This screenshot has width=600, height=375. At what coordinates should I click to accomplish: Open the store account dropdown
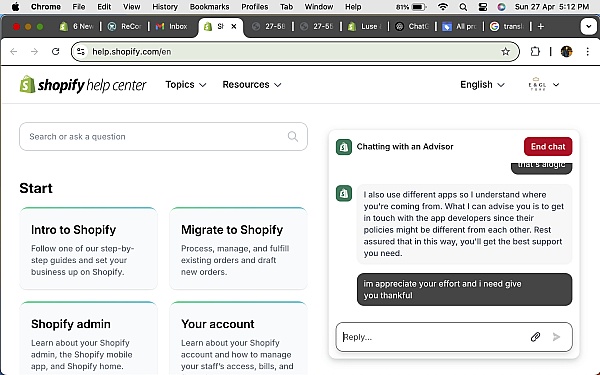(543, 85)
